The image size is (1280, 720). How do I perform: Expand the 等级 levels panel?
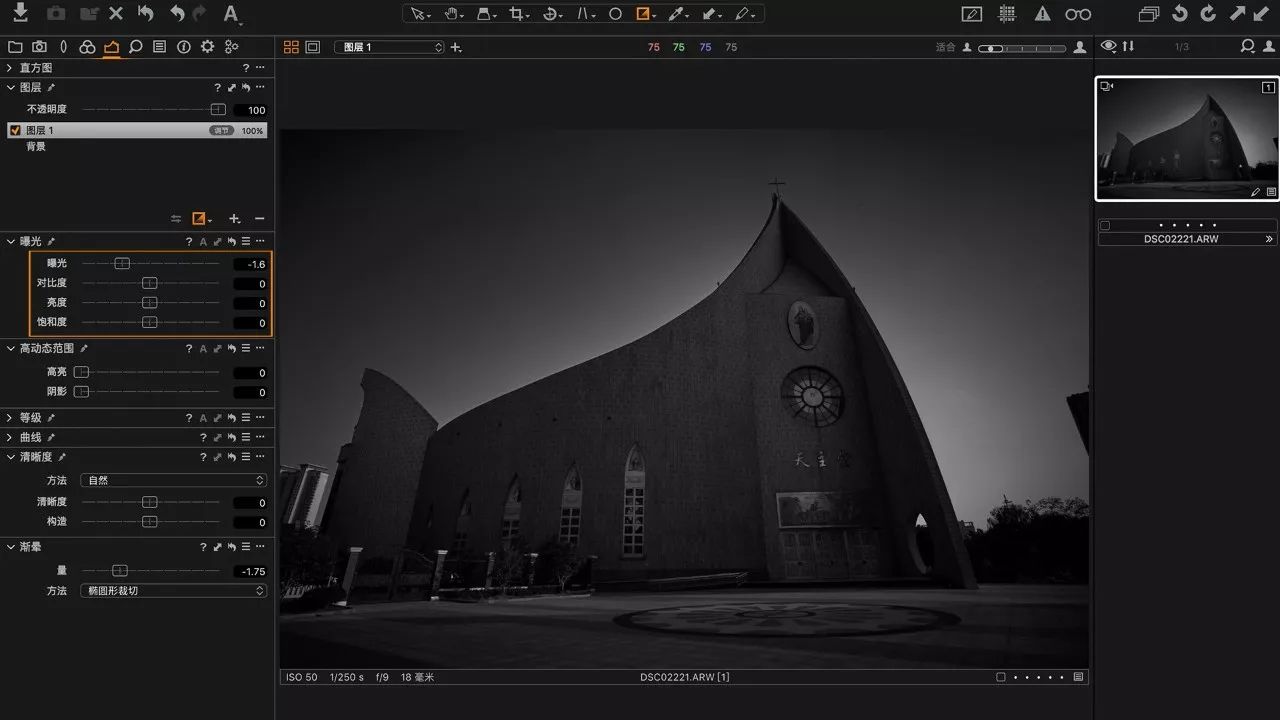[9, 418]
